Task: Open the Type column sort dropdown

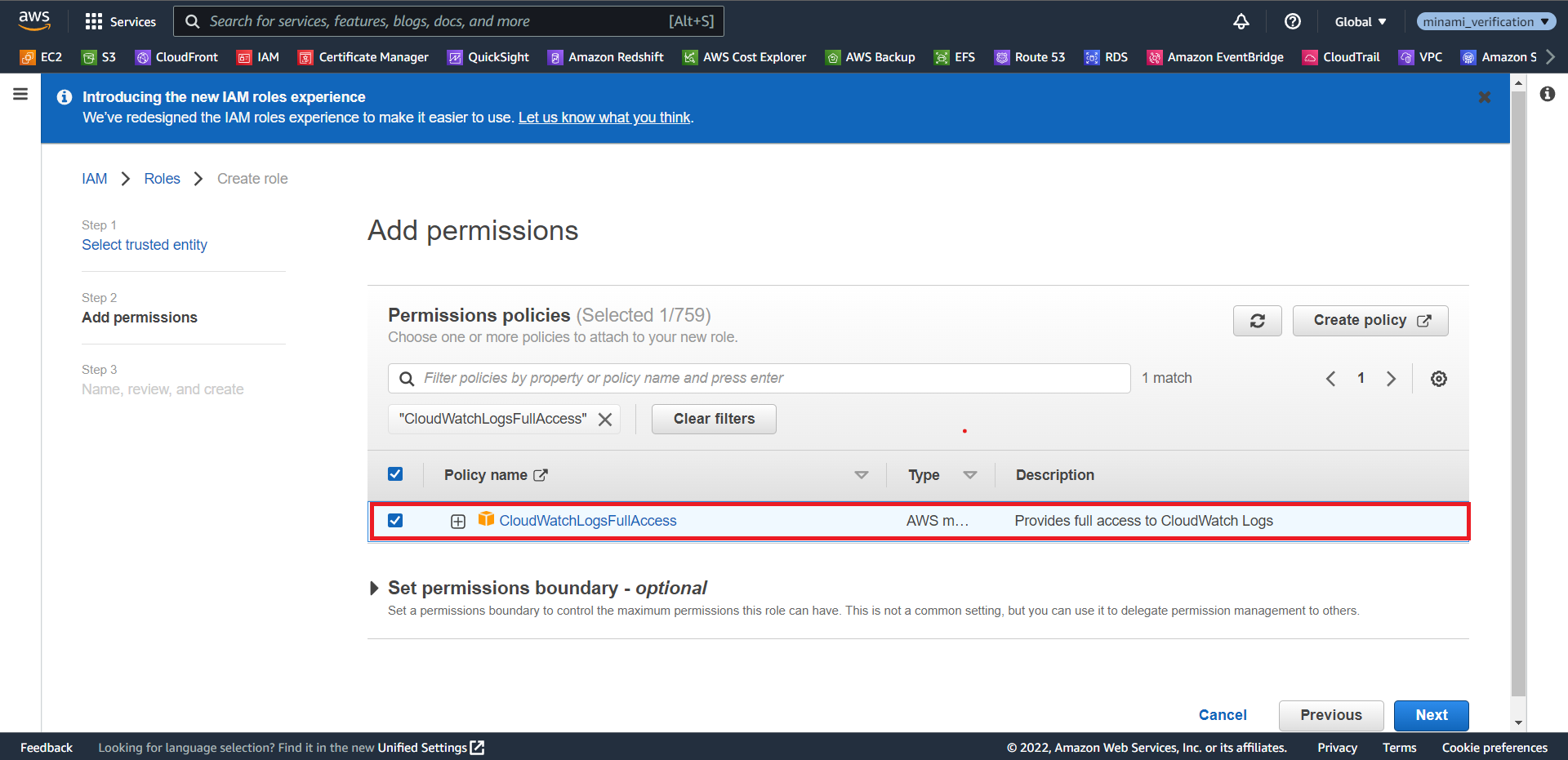Action: (x=971, y=474)
